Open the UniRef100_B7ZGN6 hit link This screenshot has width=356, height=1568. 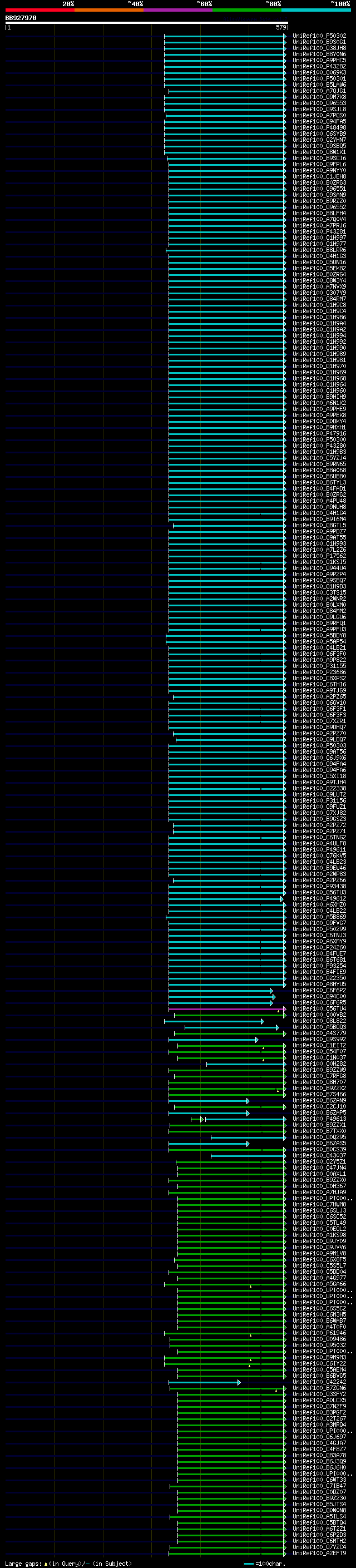click(319, 1388)
